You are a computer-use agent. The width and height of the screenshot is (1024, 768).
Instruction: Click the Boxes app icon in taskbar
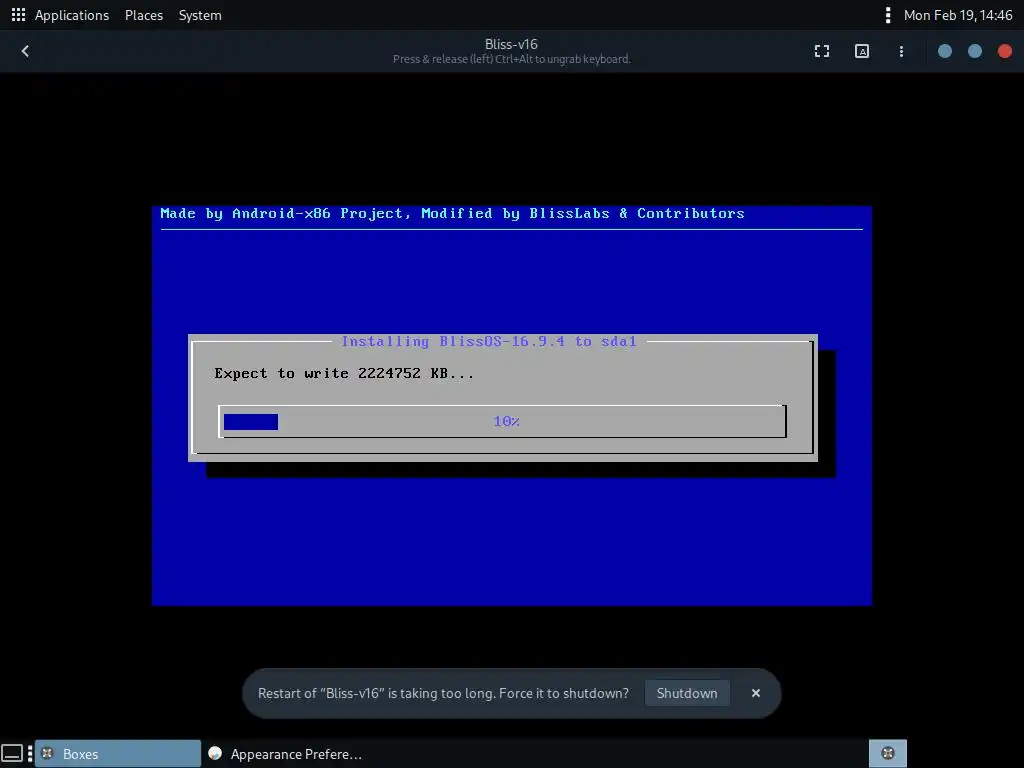pos(47,754)
